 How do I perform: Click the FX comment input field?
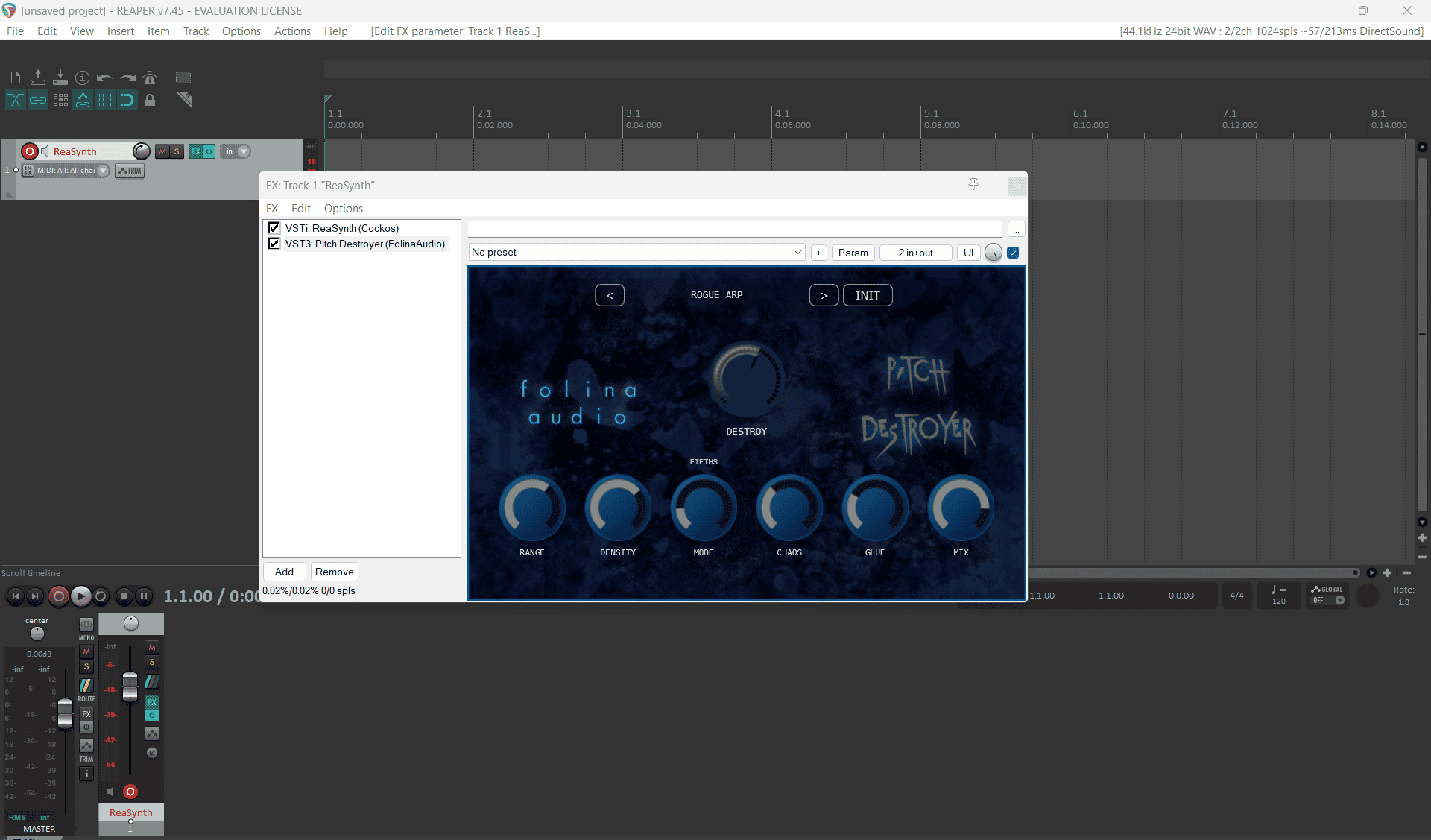point(735,230)
